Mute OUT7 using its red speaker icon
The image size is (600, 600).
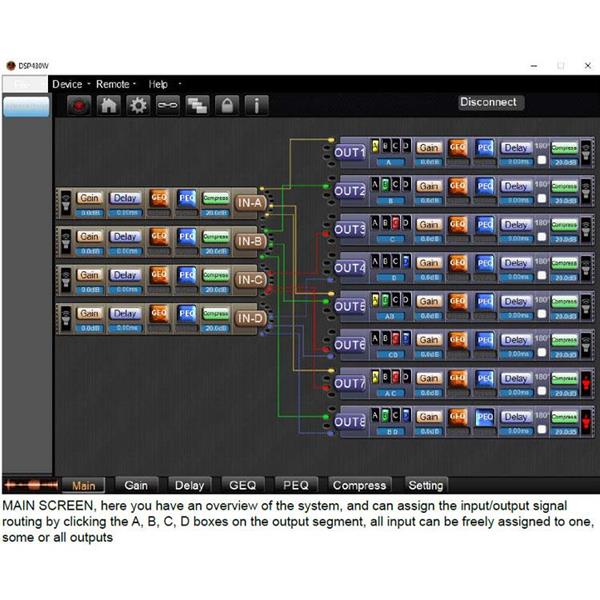pyautogui.click(x=587, y=382)
